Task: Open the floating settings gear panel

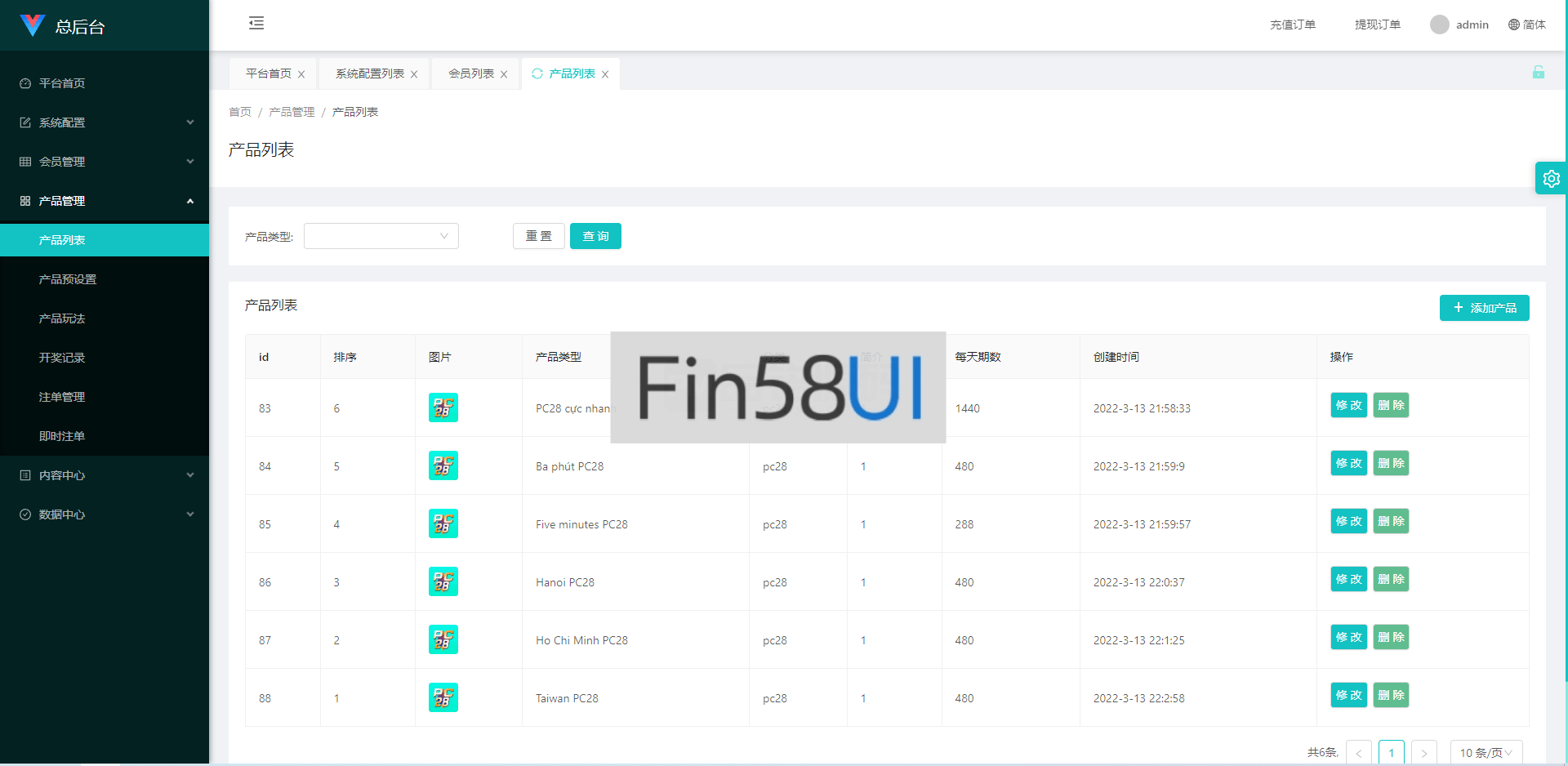Action: pyautogui.click(x=1551, y=178)
